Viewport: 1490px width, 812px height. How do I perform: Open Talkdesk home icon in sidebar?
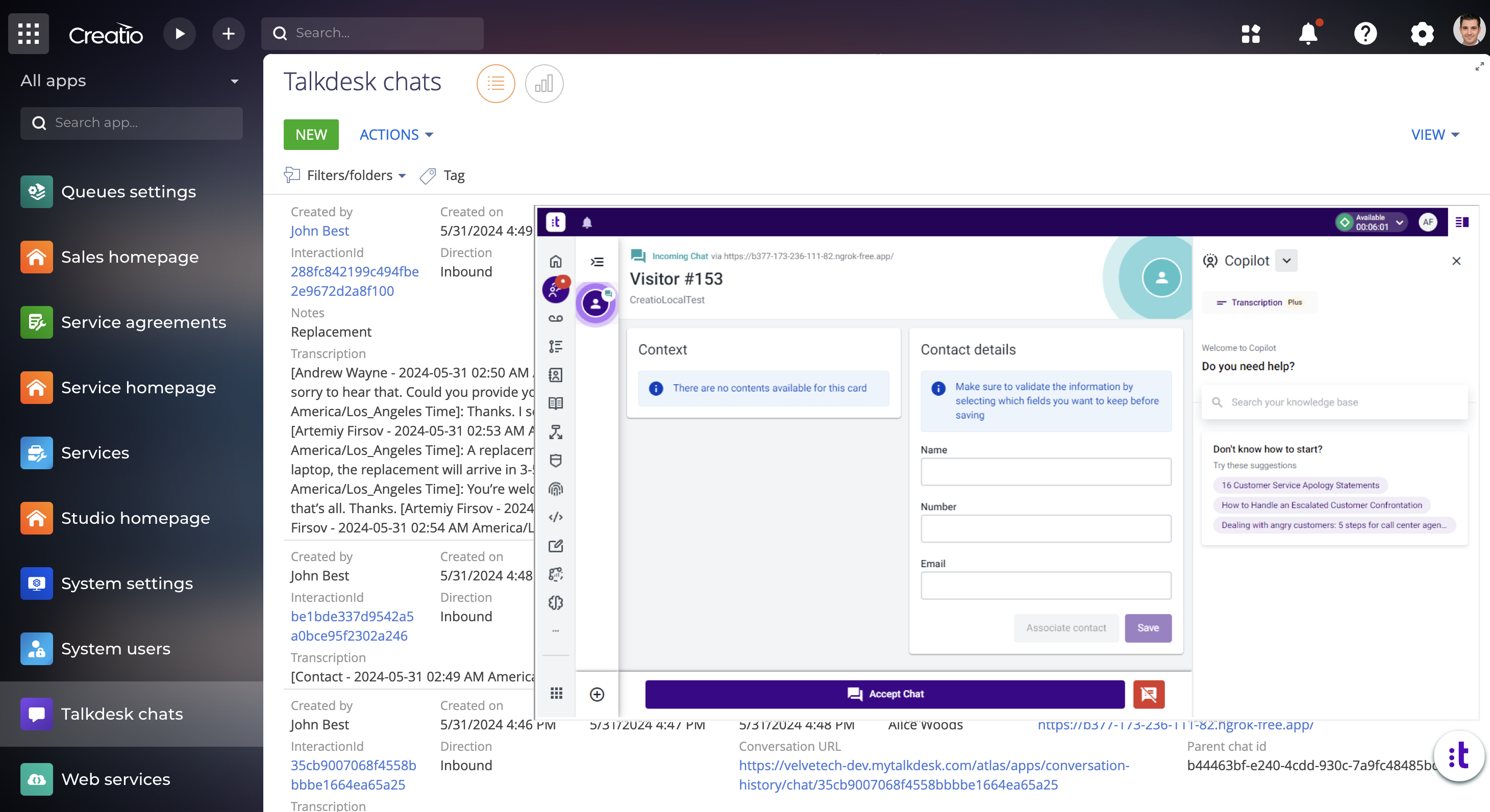(x=555, y=262)
